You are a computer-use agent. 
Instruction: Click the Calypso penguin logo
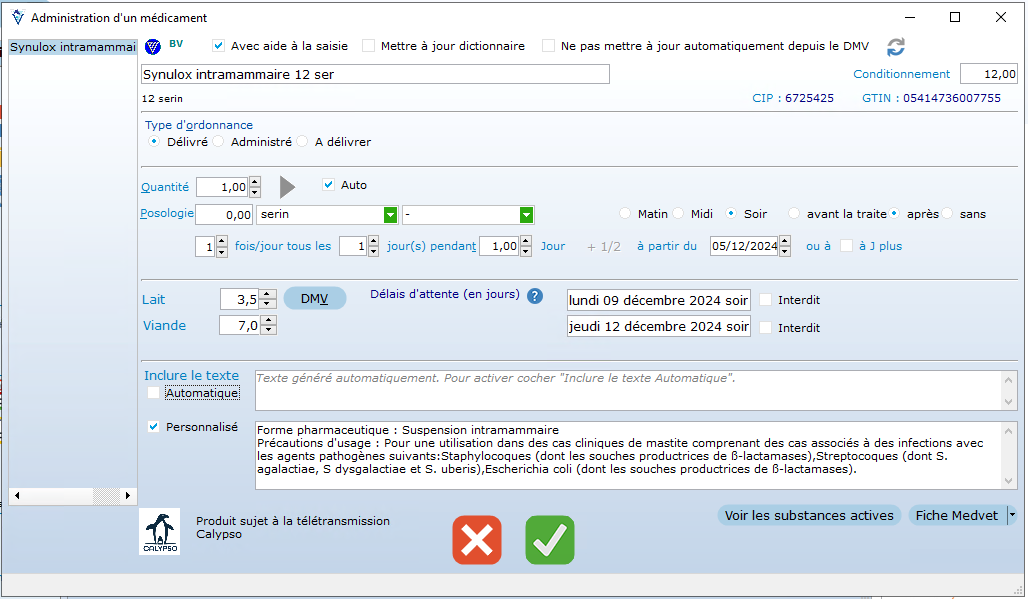pos(159,531)
